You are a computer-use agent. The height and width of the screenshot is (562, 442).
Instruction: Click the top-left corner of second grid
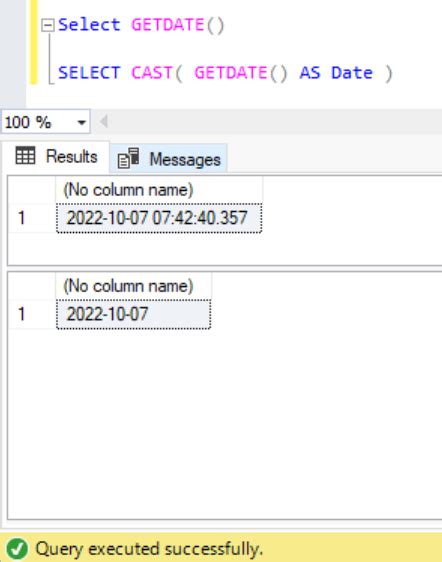[x=32, y=286]
